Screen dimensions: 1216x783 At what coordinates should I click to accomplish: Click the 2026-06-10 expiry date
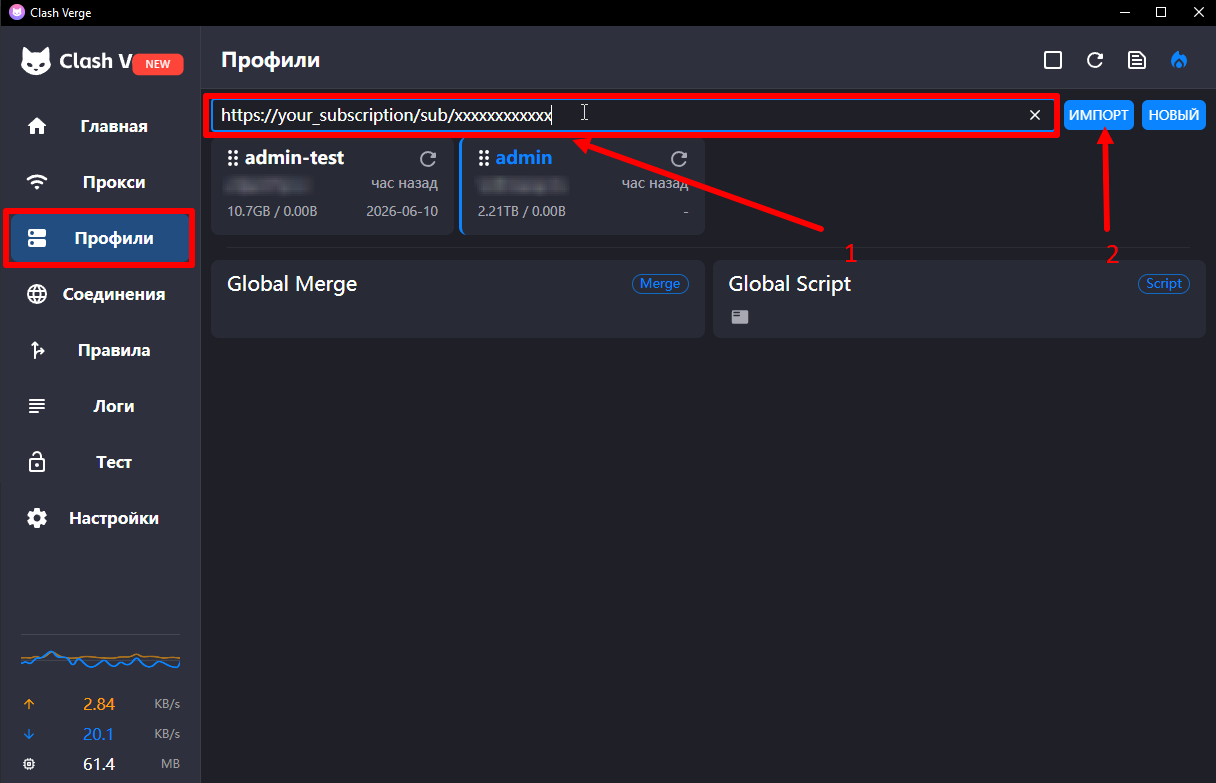point(403,211)
